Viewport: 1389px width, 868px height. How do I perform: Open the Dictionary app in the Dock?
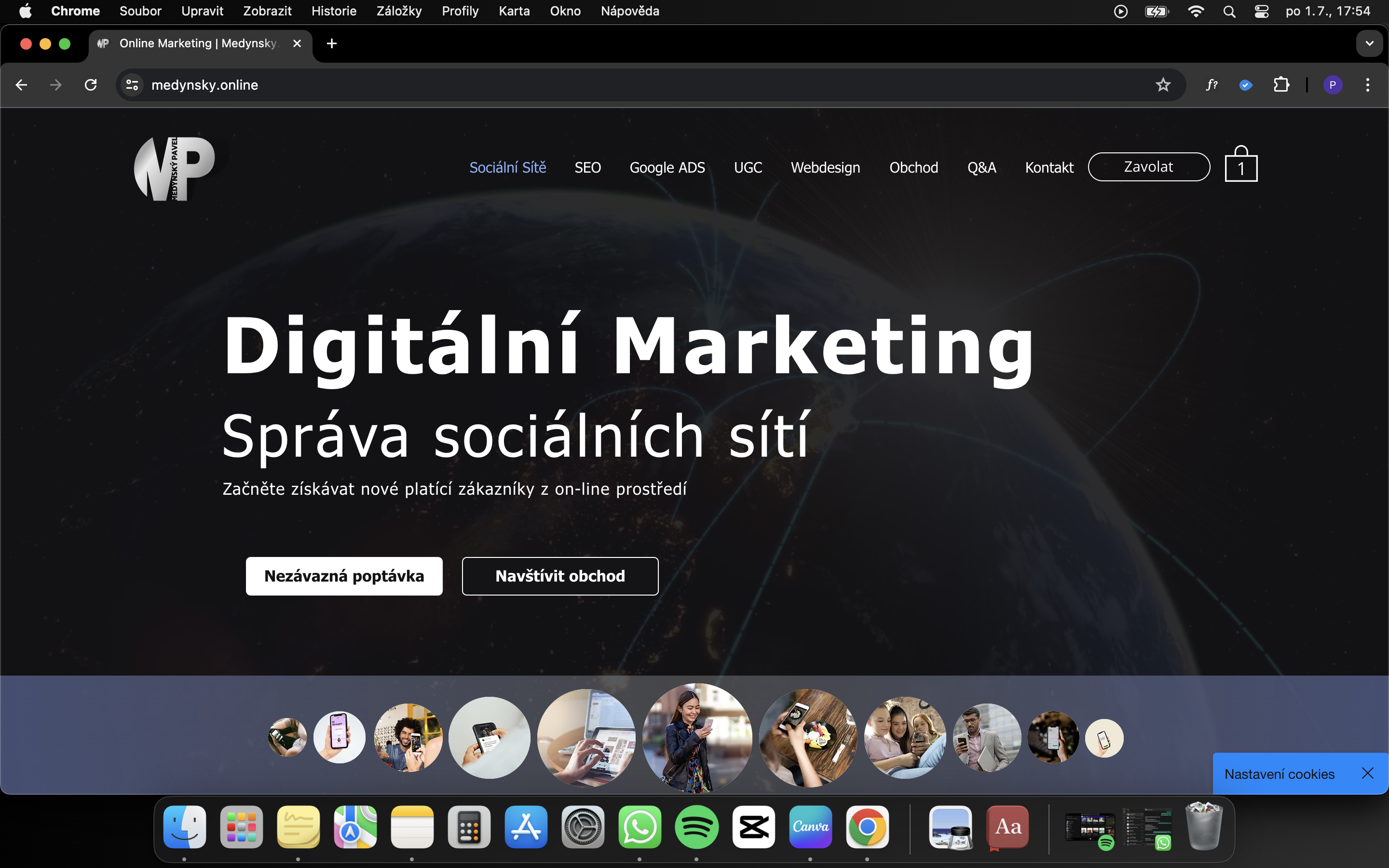[x=1008, y=827]
